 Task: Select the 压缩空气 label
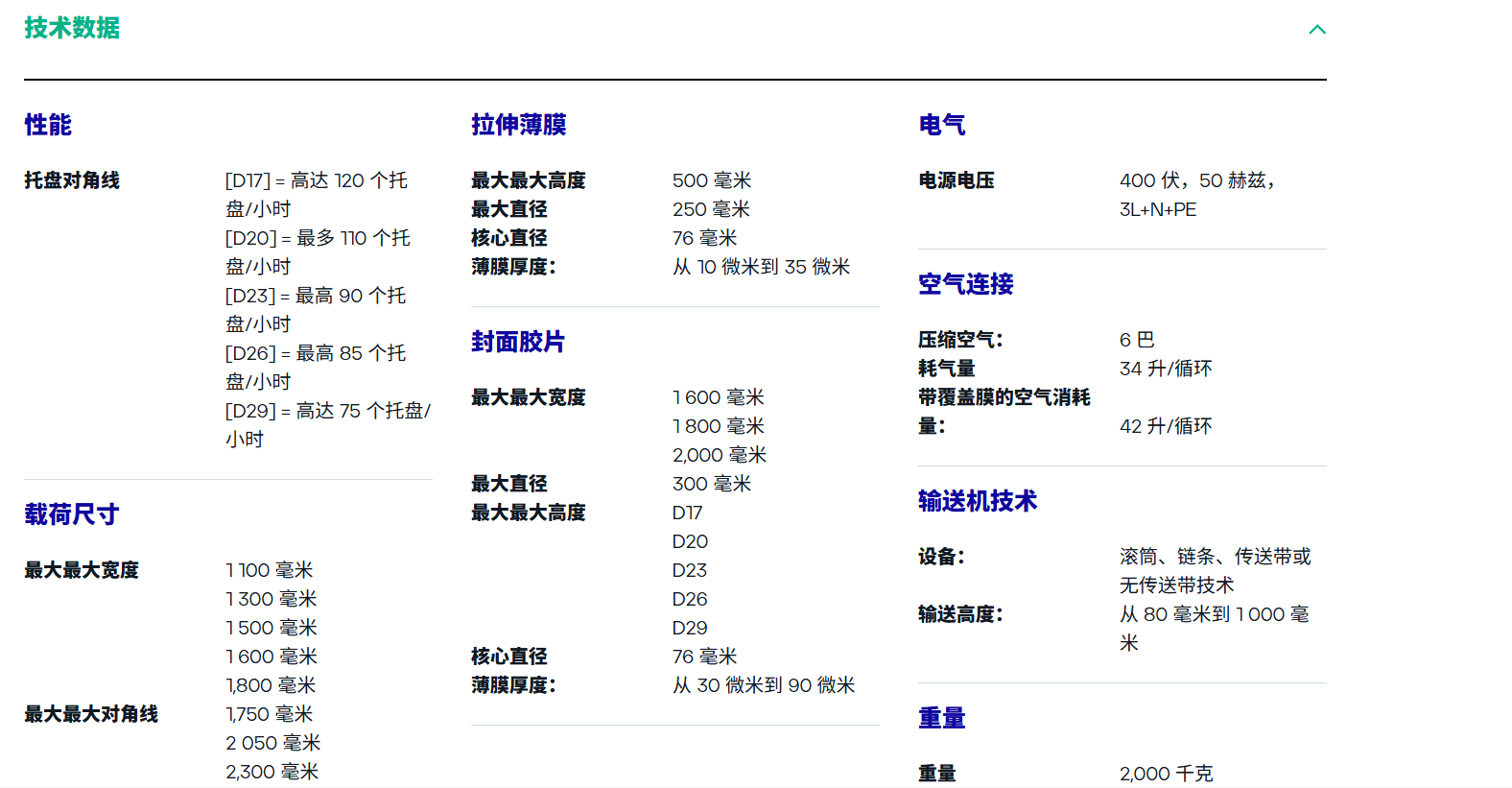(x=959, y=340)
